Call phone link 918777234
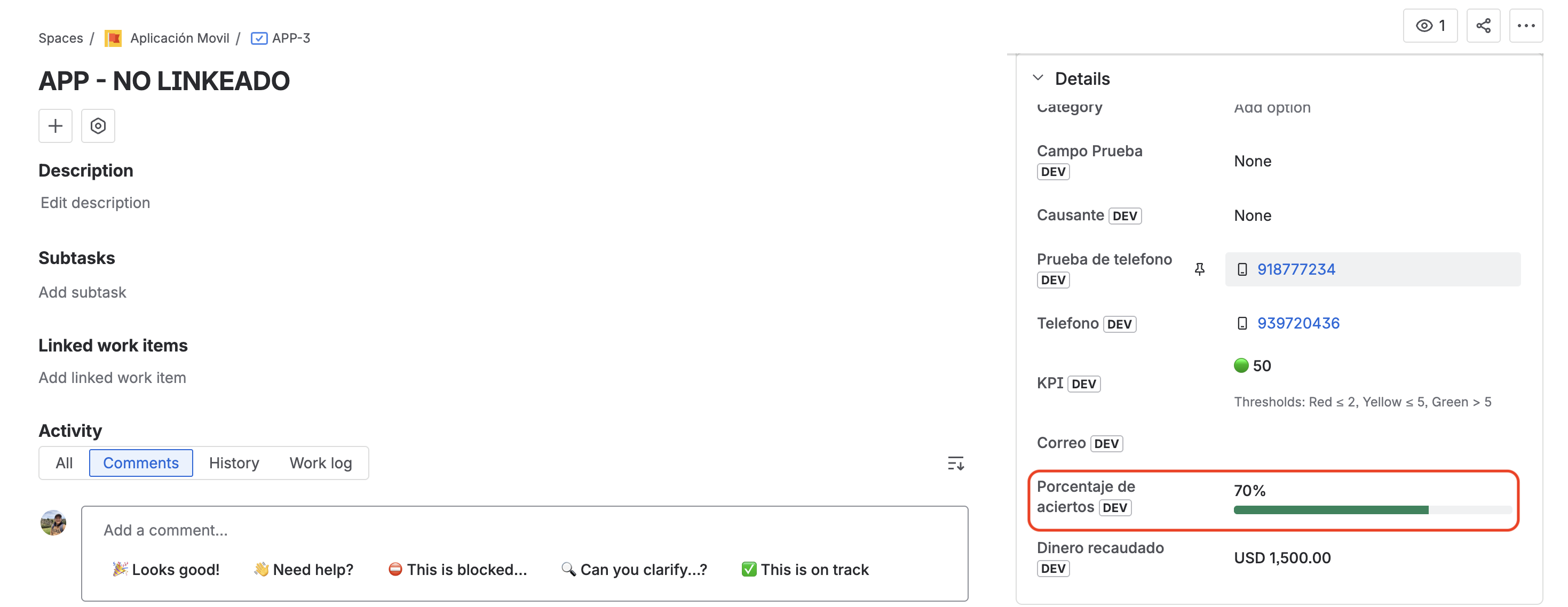This screenshot has width=1568, height=607. 1296,269
